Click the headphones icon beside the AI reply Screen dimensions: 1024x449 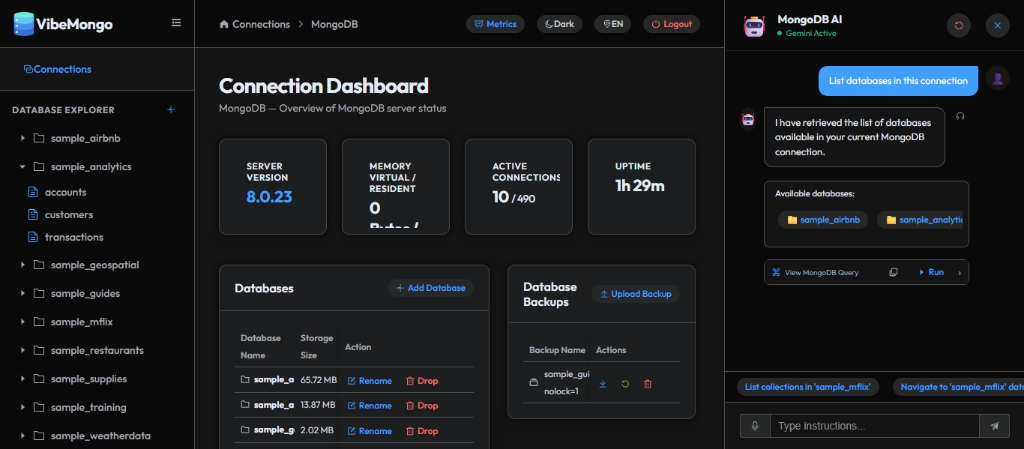point(959,116)
